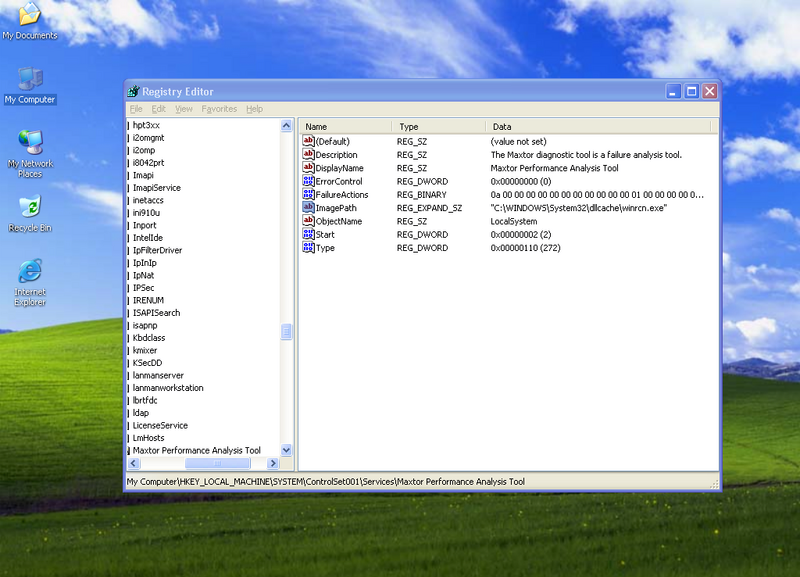Screen dimensions: 800x577
Task: Click the tree pane scroll down arrow
Action: pyautogui.click(x=286, y=450)
